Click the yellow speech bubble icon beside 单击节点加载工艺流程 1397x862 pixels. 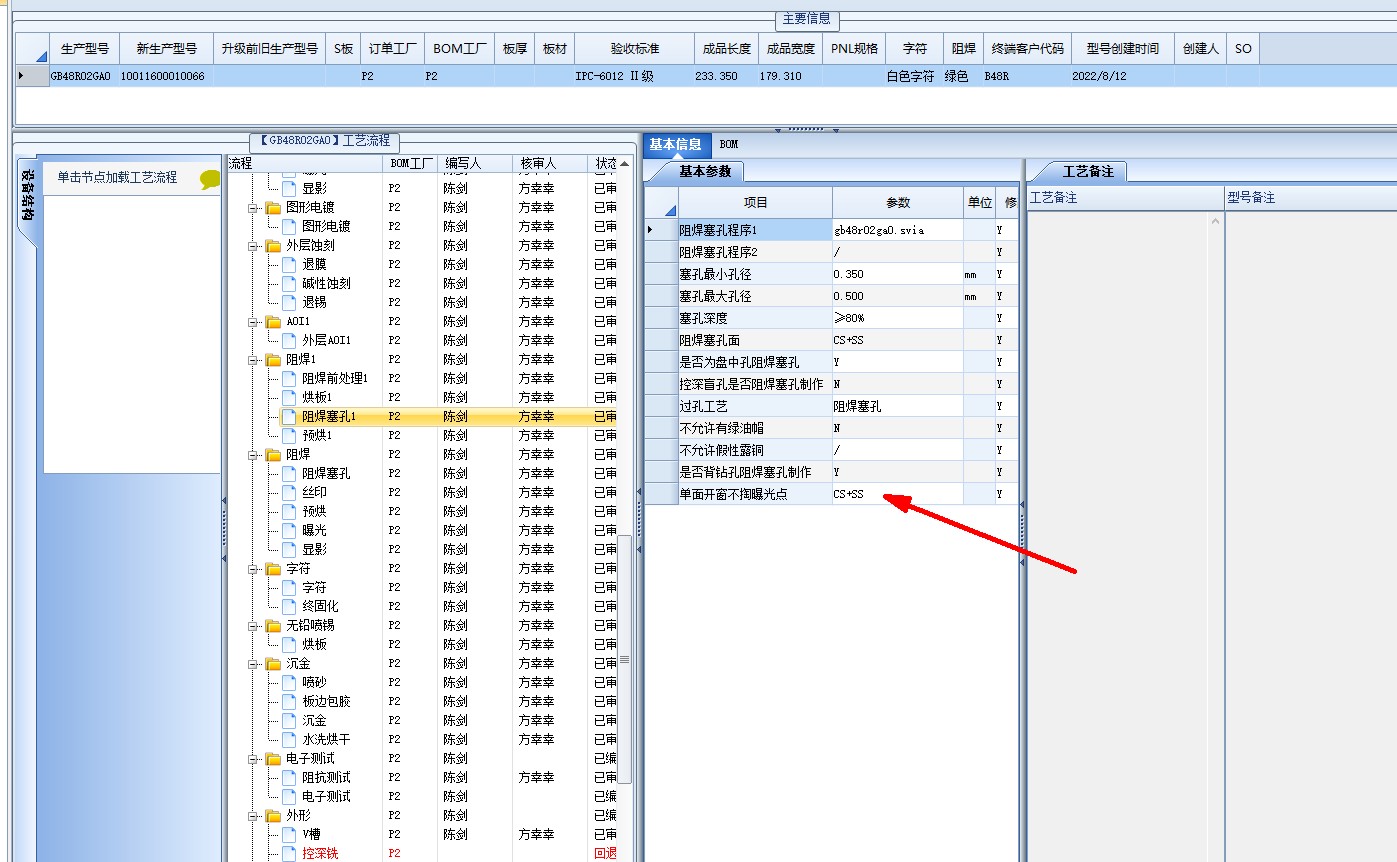coord(210,180)
